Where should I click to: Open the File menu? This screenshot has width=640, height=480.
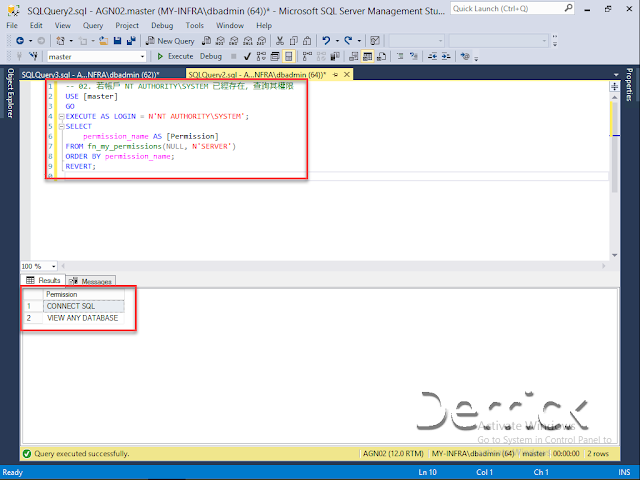(12, 25)
